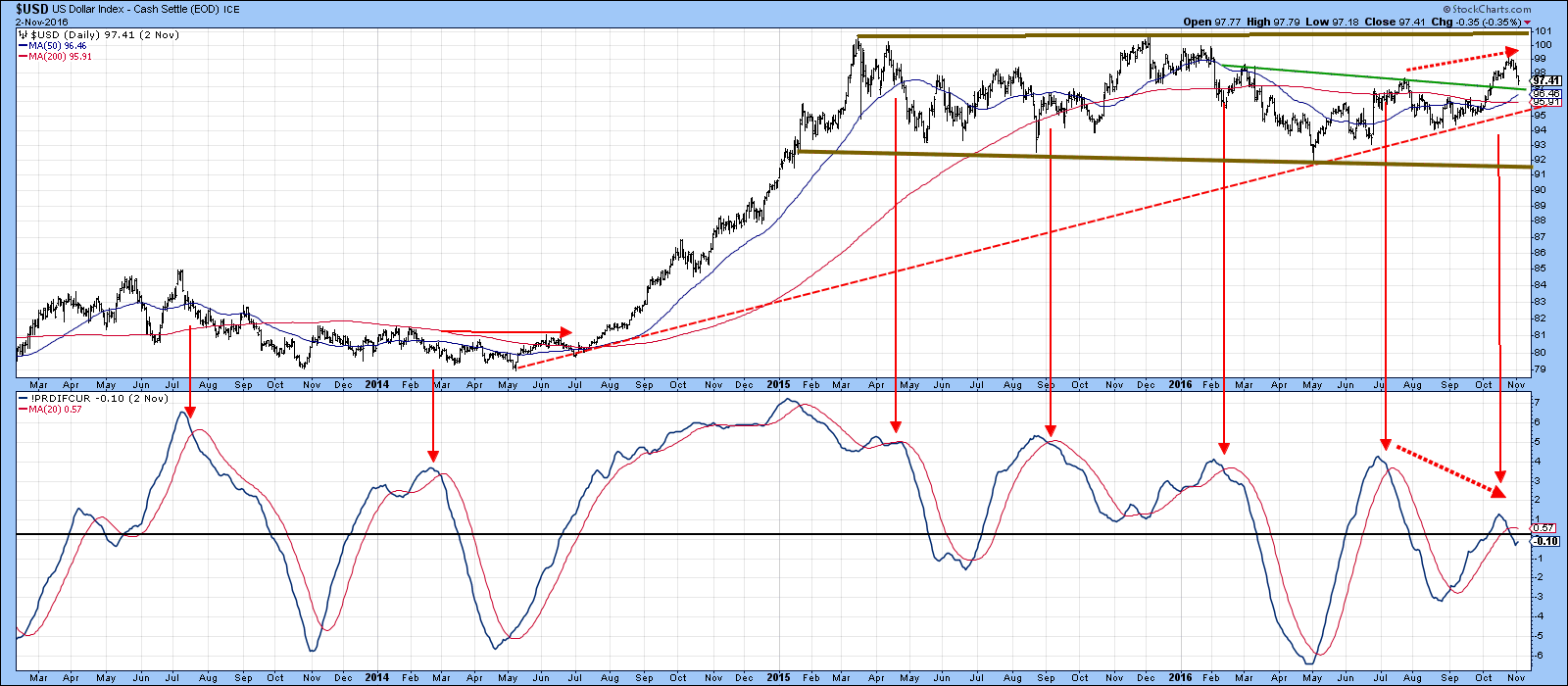Click the blue !PRDIFCUR legend line marker
Viewport: 1568px width, 686px height.
tap(22, 399)
